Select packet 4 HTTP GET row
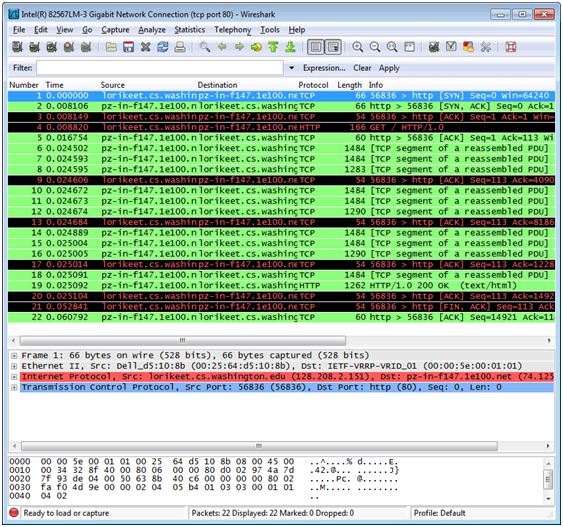The image size is (563, 527). point(281,127)
